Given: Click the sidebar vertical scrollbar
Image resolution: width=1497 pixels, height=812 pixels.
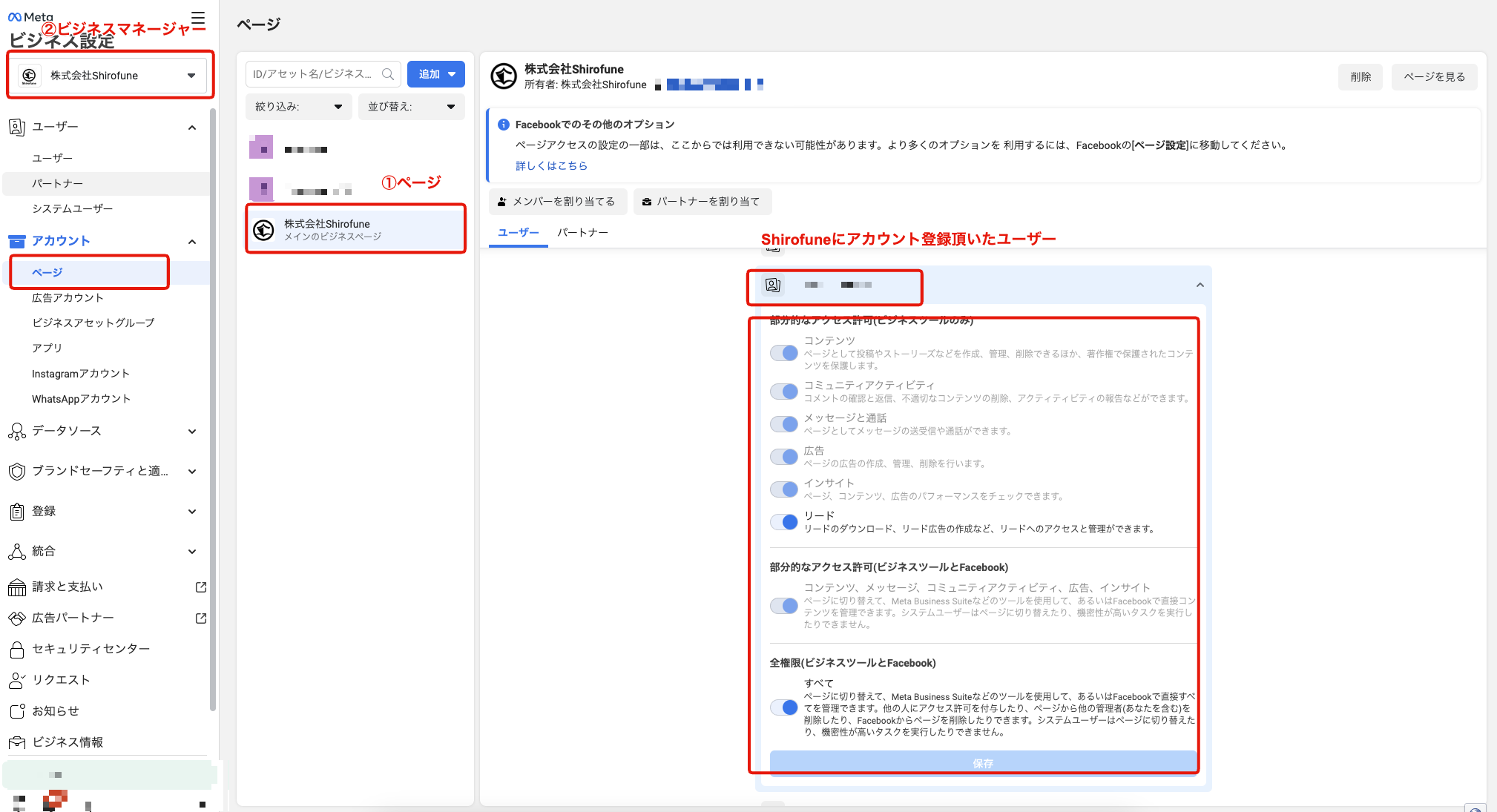Looking at the screenshot, I should tap(213, 410).
